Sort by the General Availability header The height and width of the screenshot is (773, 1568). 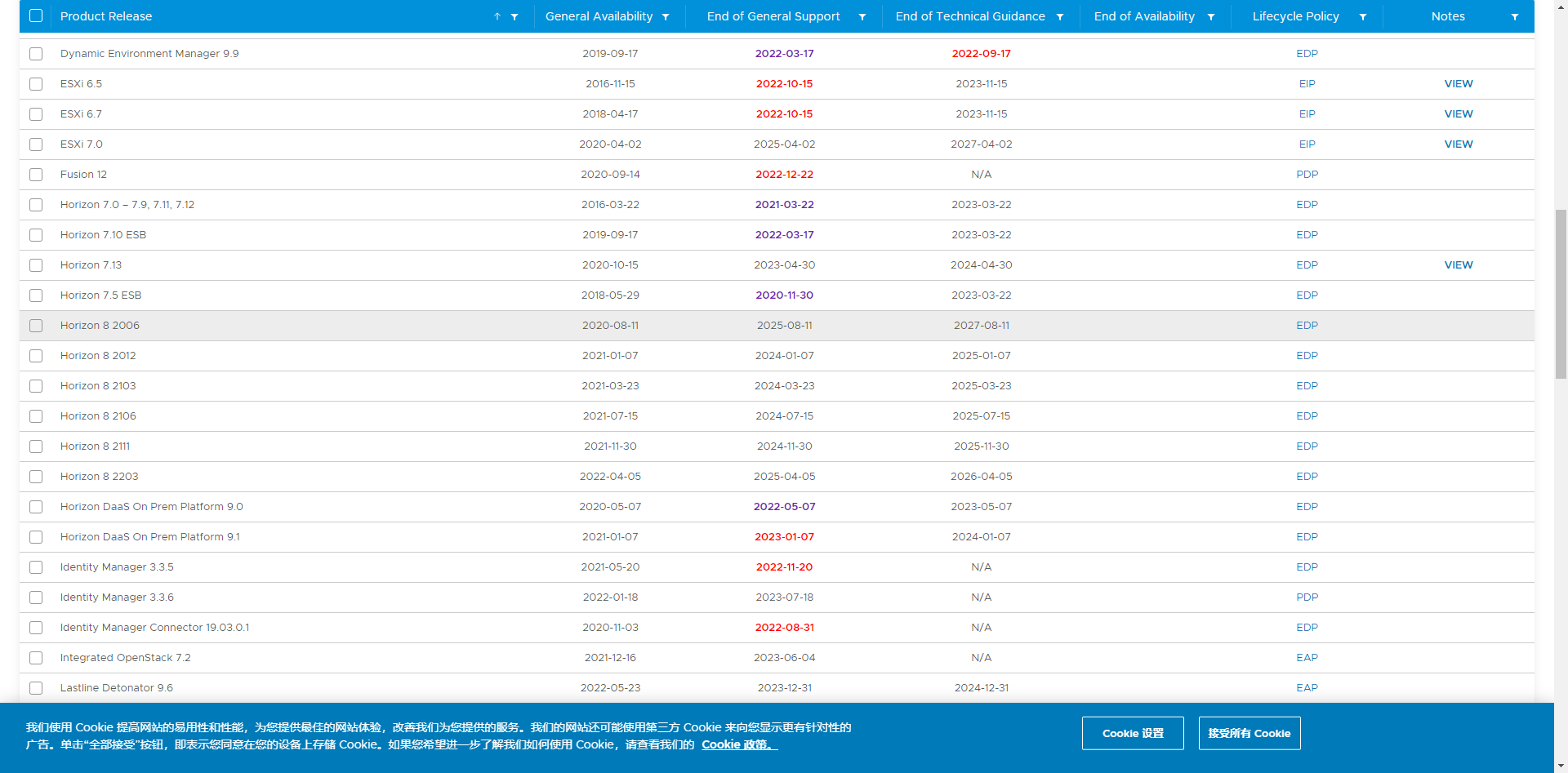pos(599,16)
